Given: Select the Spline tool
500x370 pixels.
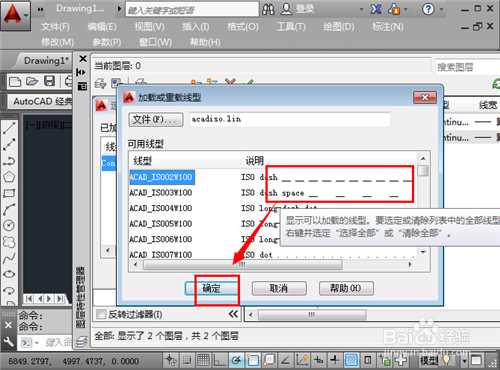Looking at the screenshot, I should pyautogui.click(x=9, y=258).
